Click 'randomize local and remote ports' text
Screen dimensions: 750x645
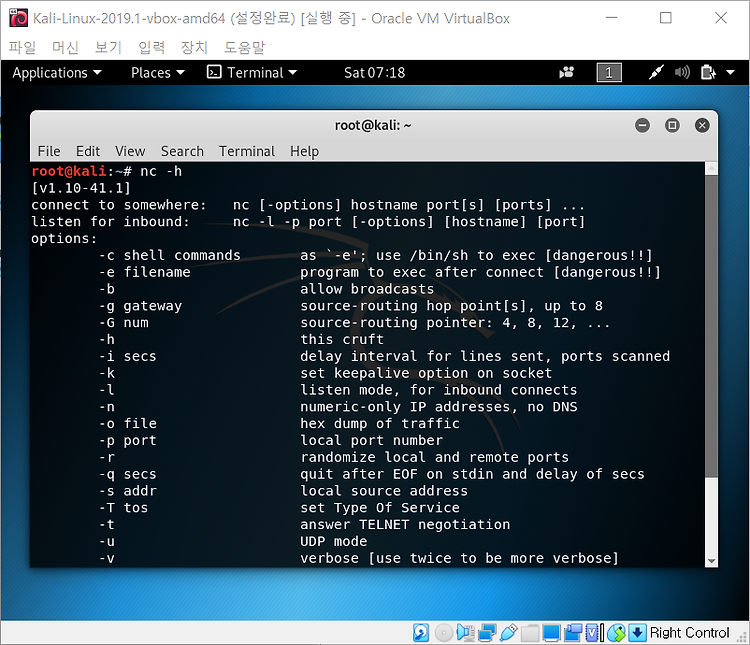[435, 457]
